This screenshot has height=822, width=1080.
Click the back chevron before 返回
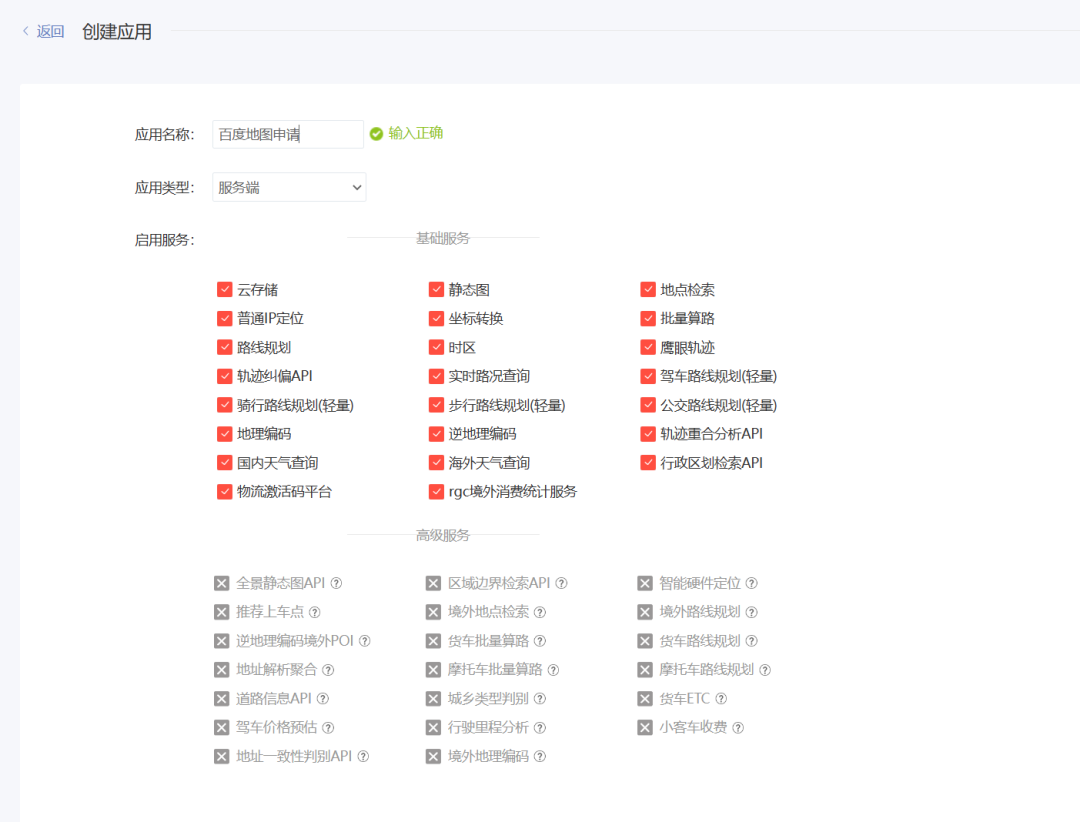click(x=25, y=31)
